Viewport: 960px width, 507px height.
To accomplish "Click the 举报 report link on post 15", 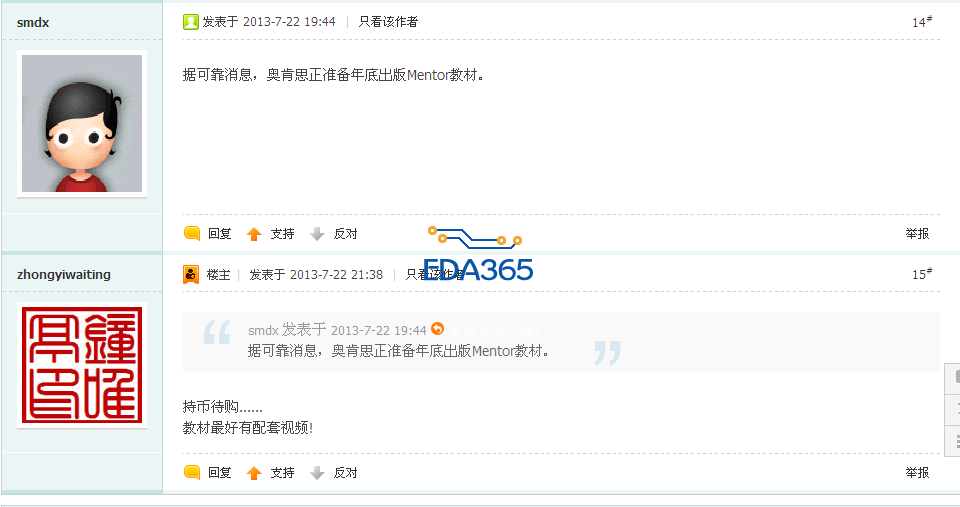I will (917, 472).
